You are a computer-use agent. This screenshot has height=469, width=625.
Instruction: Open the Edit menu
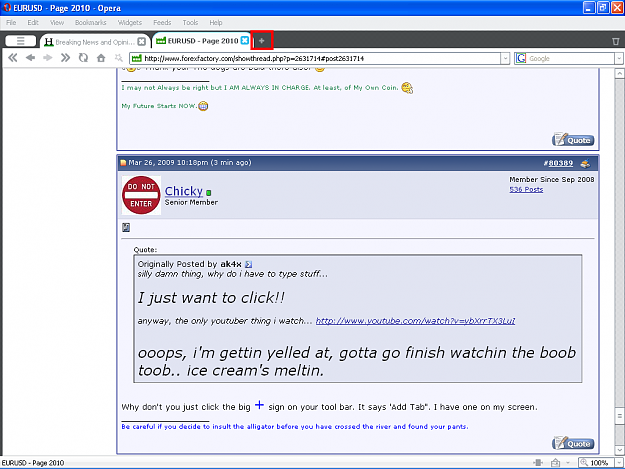[33, 22]
